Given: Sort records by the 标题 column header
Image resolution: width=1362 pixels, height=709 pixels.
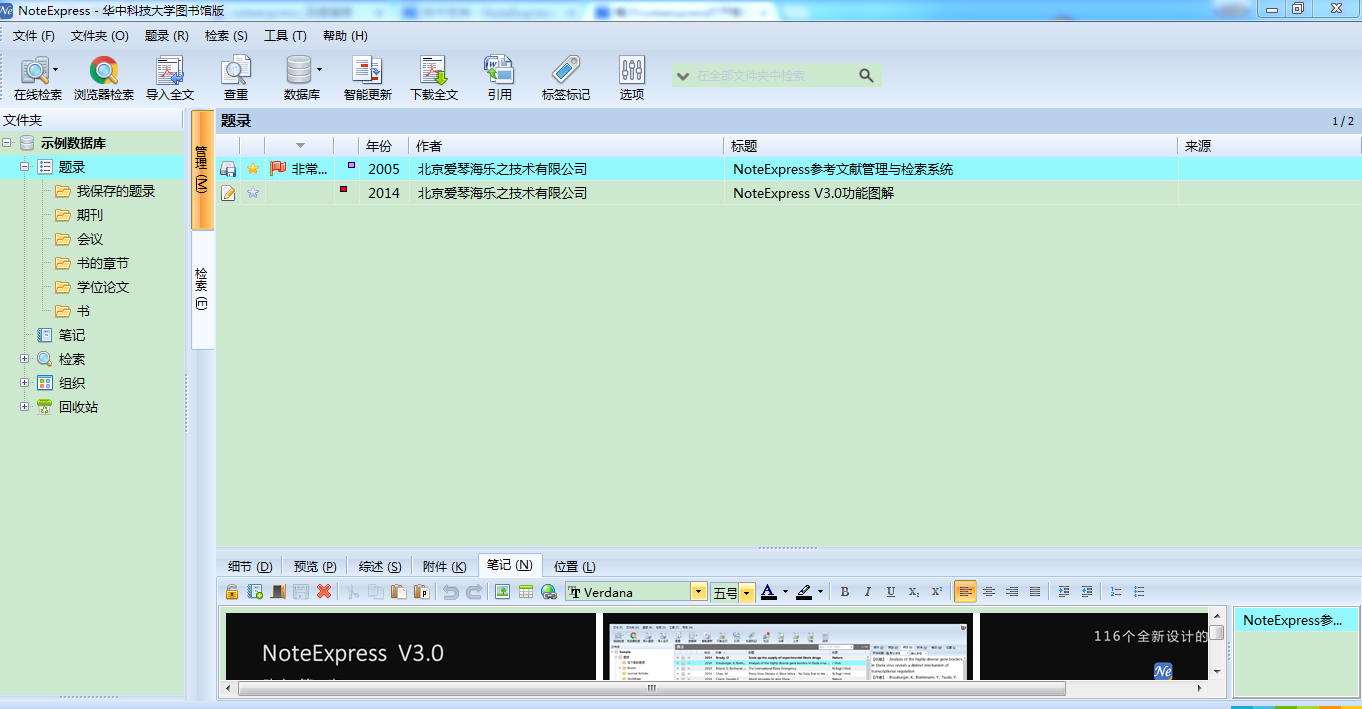Looking at the screenshot, I should coord(952,146).
